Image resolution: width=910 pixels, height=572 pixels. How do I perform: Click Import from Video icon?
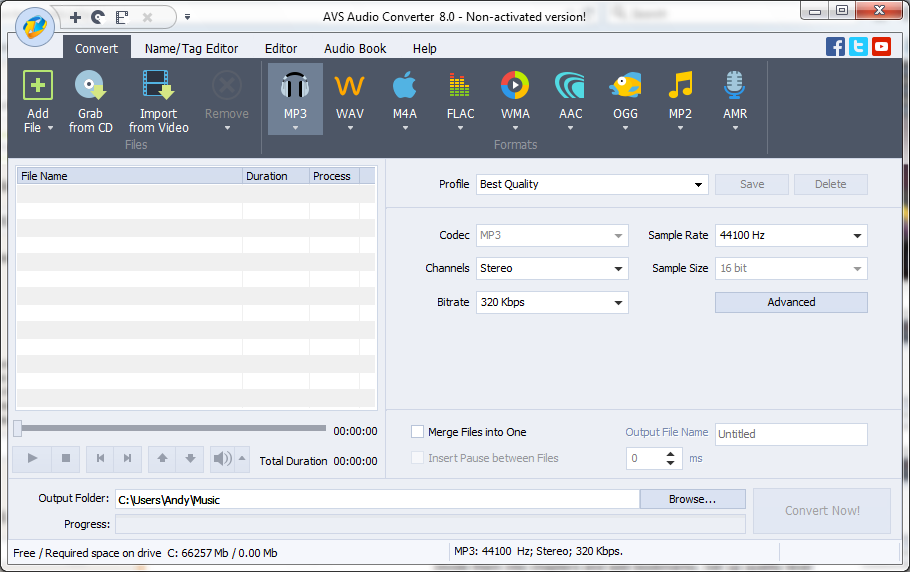158,87
